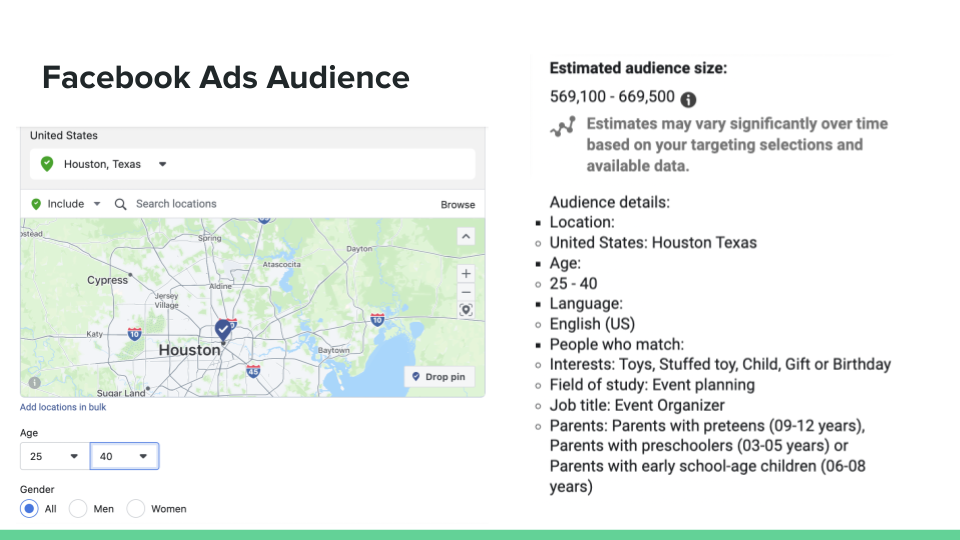
Task: Click the I-10 shield near Katy
Action: point(134,334)
